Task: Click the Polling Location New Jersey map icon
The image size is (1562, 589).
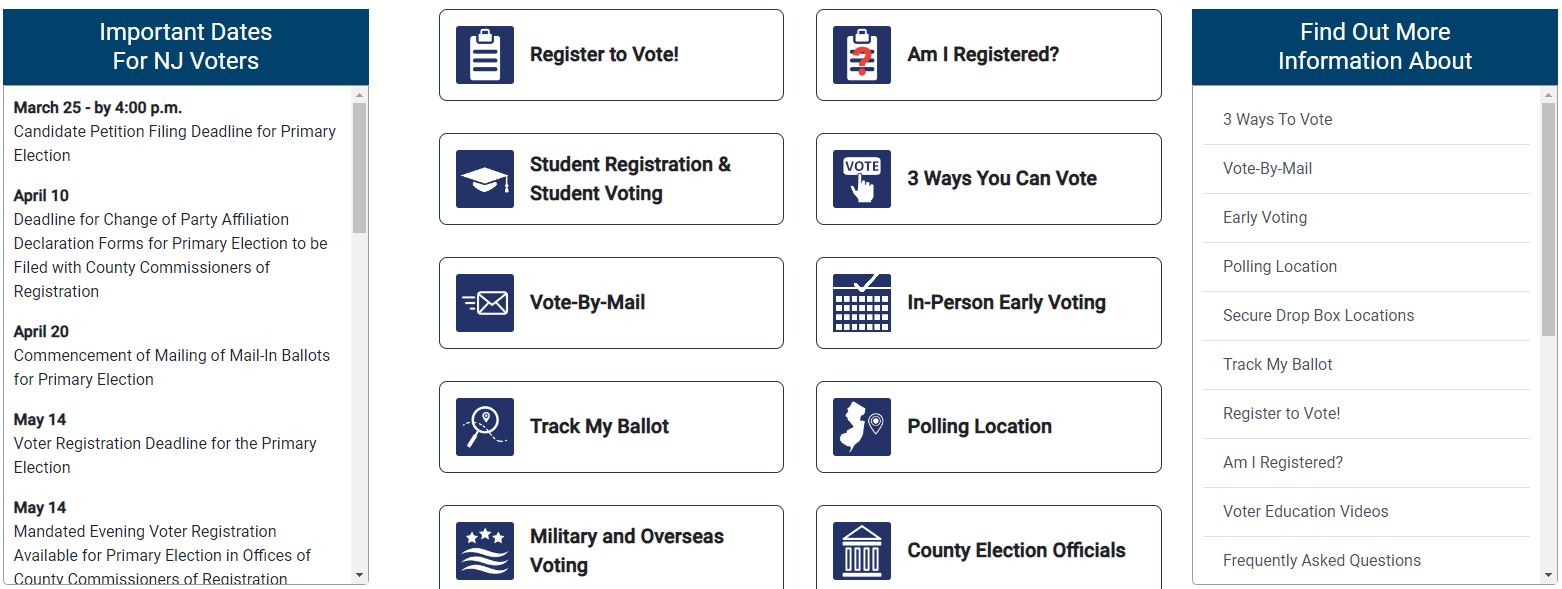Action: pos(862,427)
